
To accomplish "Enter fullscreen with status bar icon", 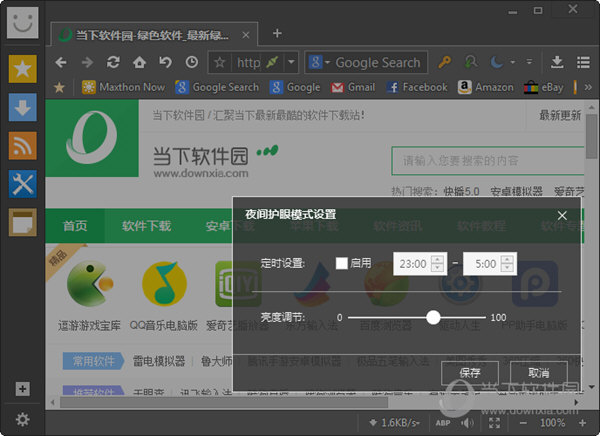I will (x=494, y=423).
